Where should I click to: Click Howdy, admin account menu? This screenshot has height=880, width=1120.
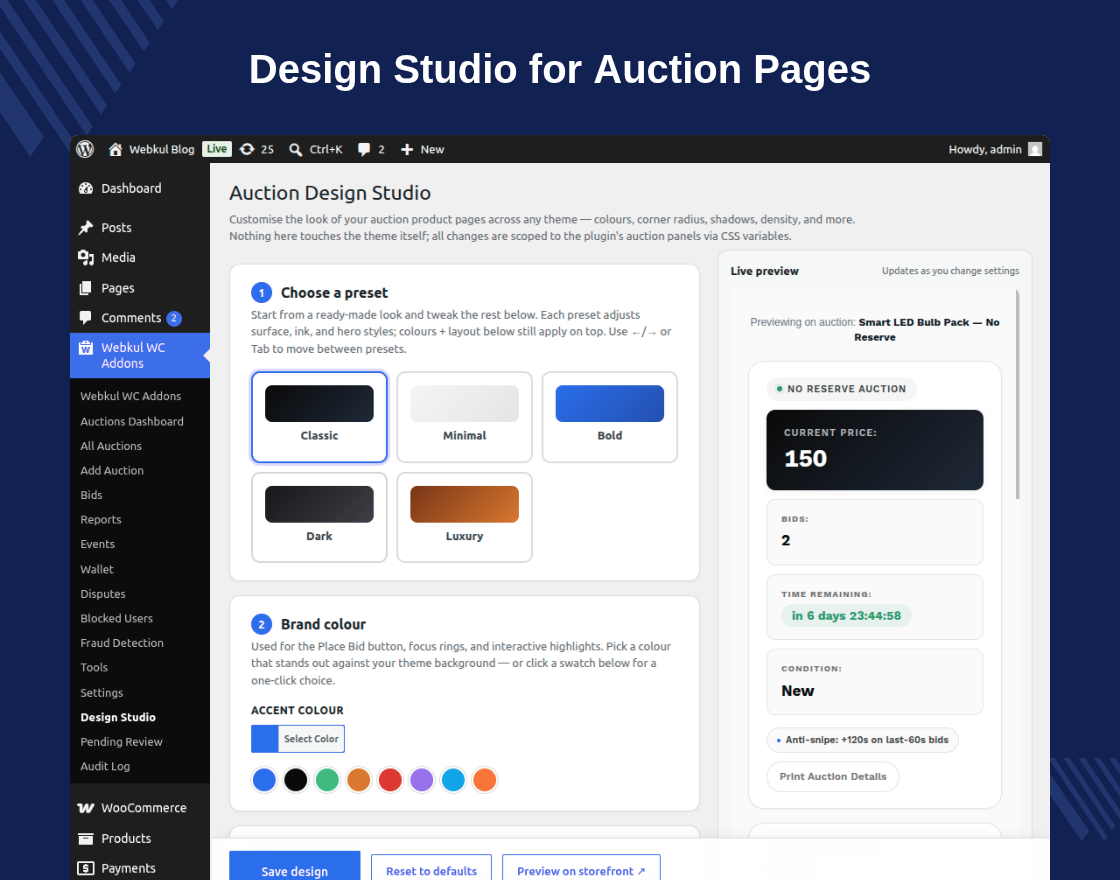coord(985,149)
